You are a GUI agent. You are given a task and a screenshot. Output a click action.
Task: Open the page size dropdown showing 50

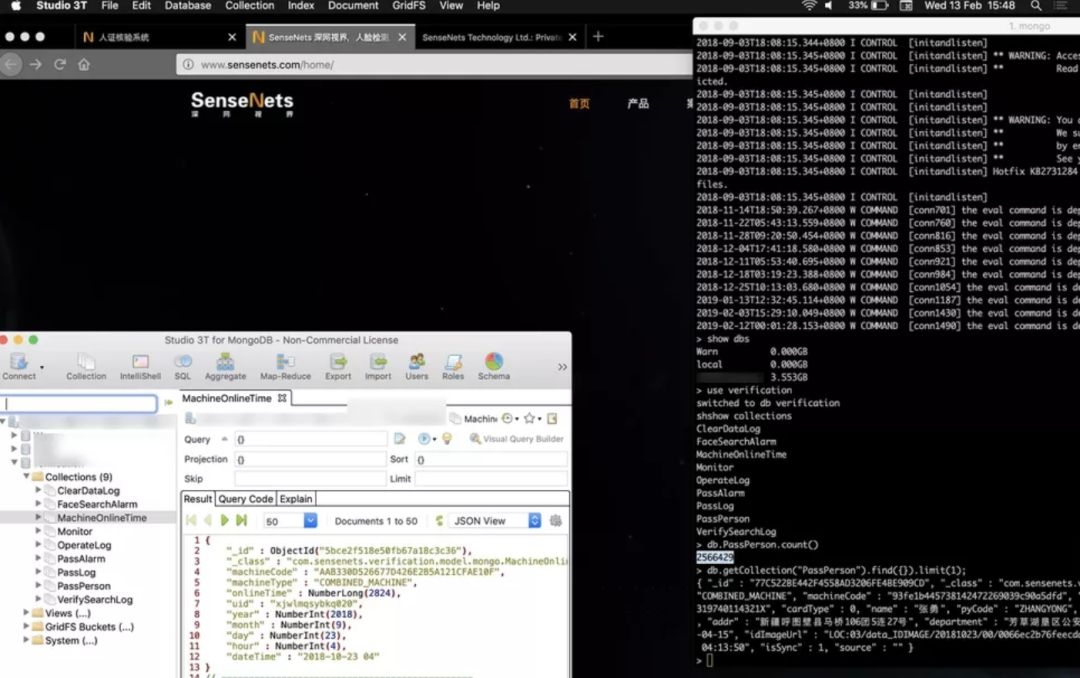coord(309,521)
